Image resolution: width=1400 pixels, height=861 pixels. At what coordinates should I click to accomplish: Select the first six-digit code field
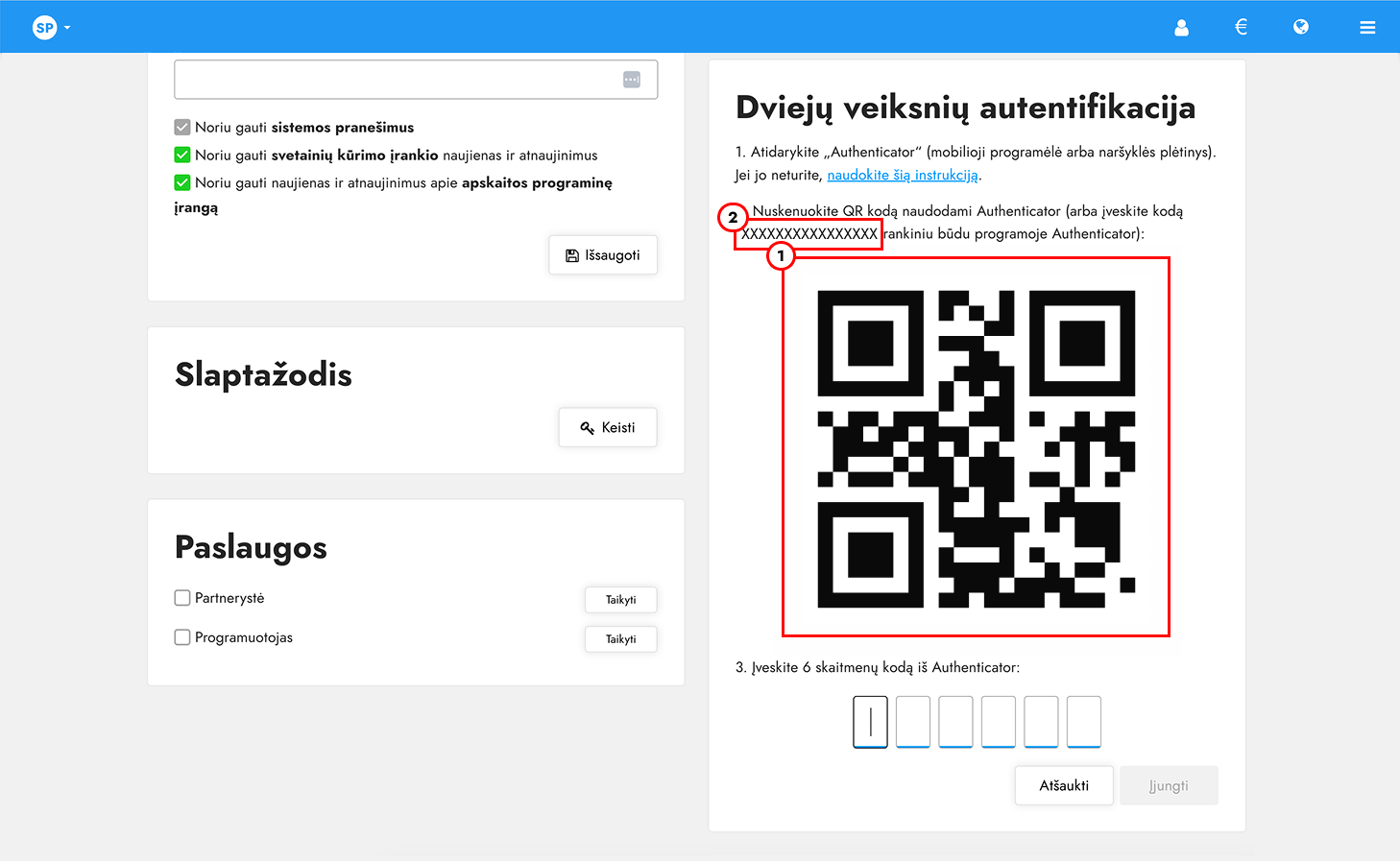pyautogui.click(x=869, y=721)
